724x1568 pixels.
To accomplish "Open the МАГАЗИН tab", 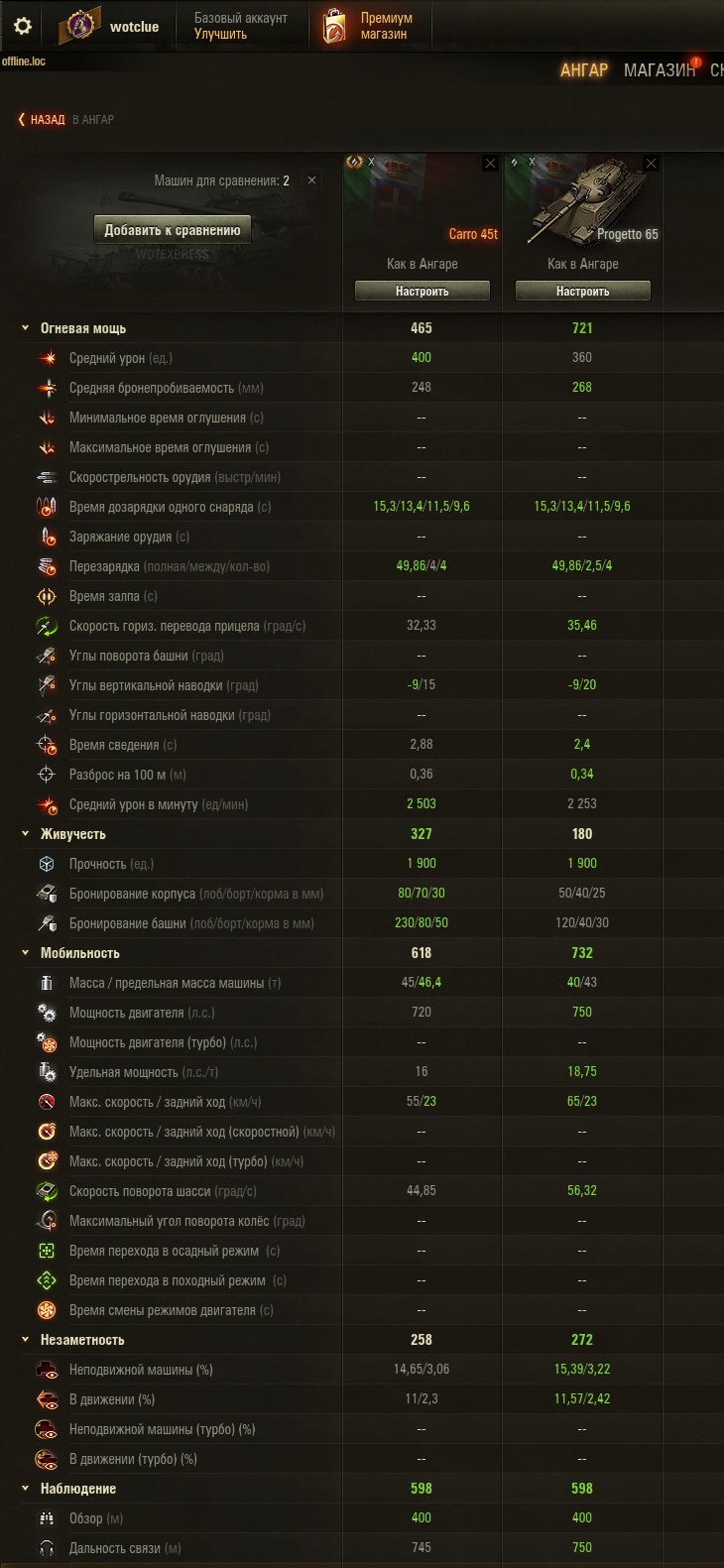I will point(660,70).
